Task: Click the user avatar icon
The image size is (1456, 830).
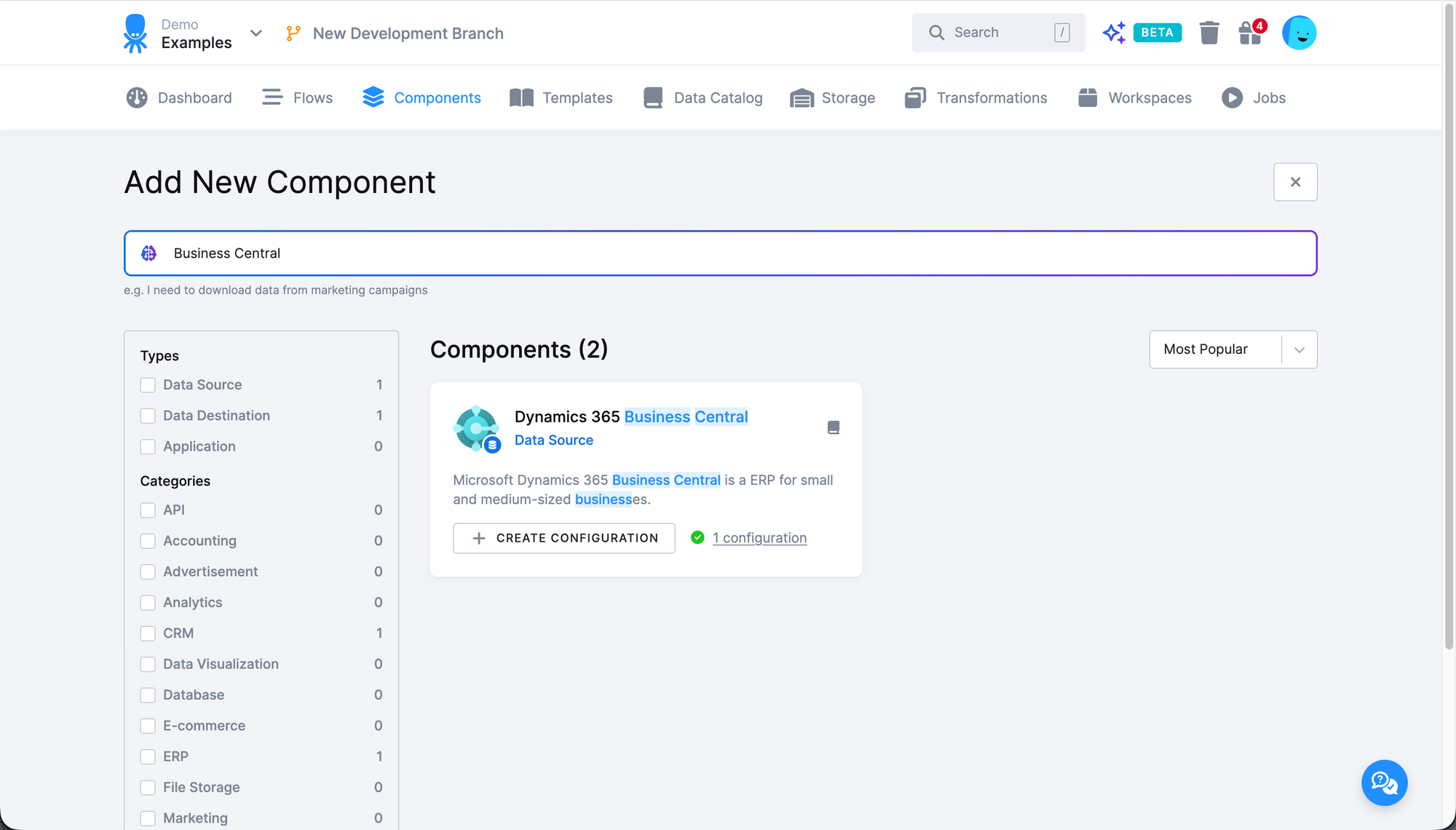Action: [x=1299, y=33]
